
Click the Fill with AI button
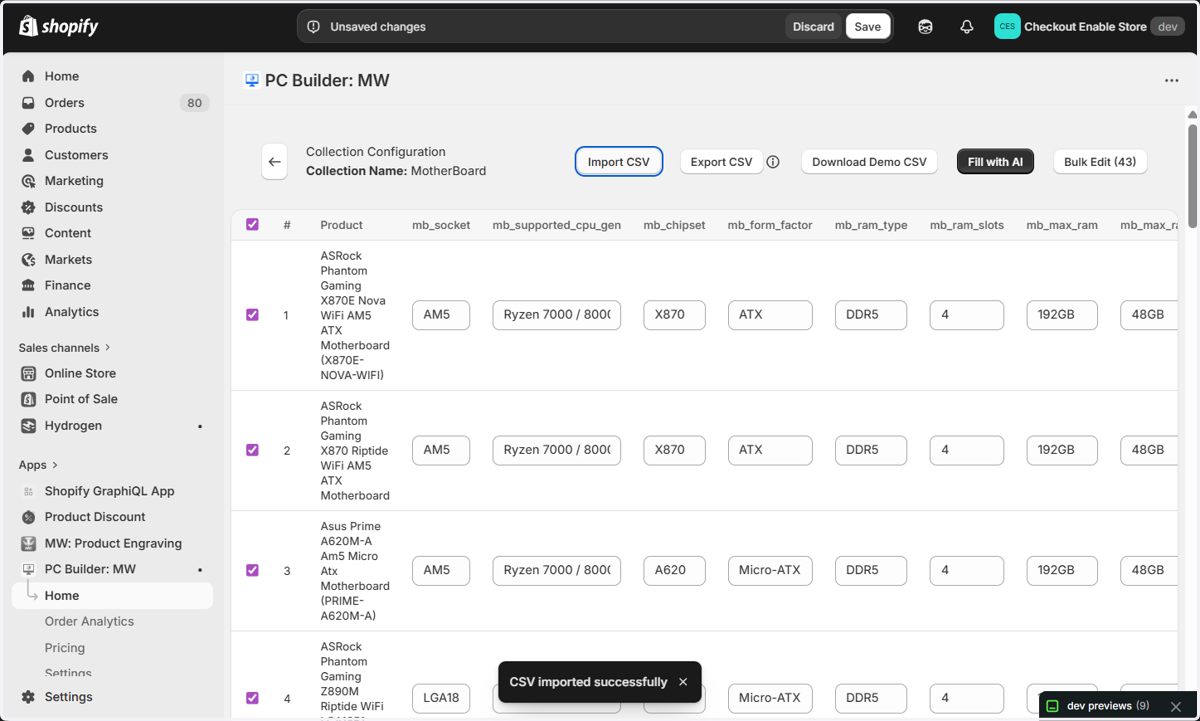pyautogui.click(x=995, y=162)
